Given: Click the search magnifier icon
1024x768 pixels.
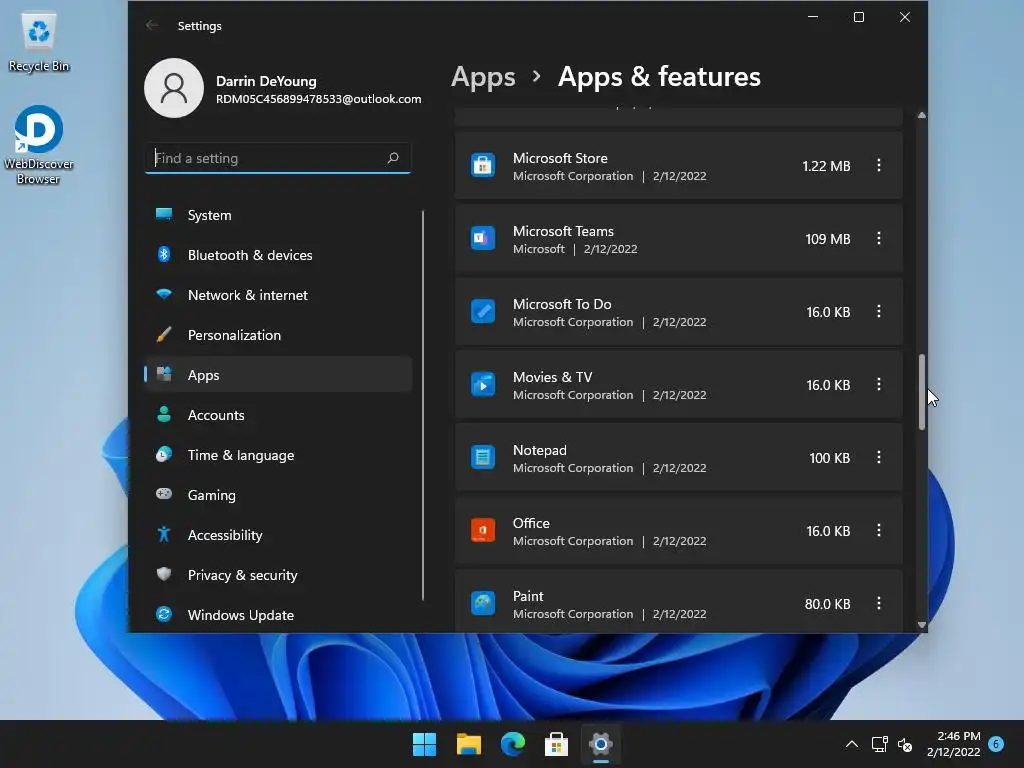Looking at the screenshot, I should point(393,157).
